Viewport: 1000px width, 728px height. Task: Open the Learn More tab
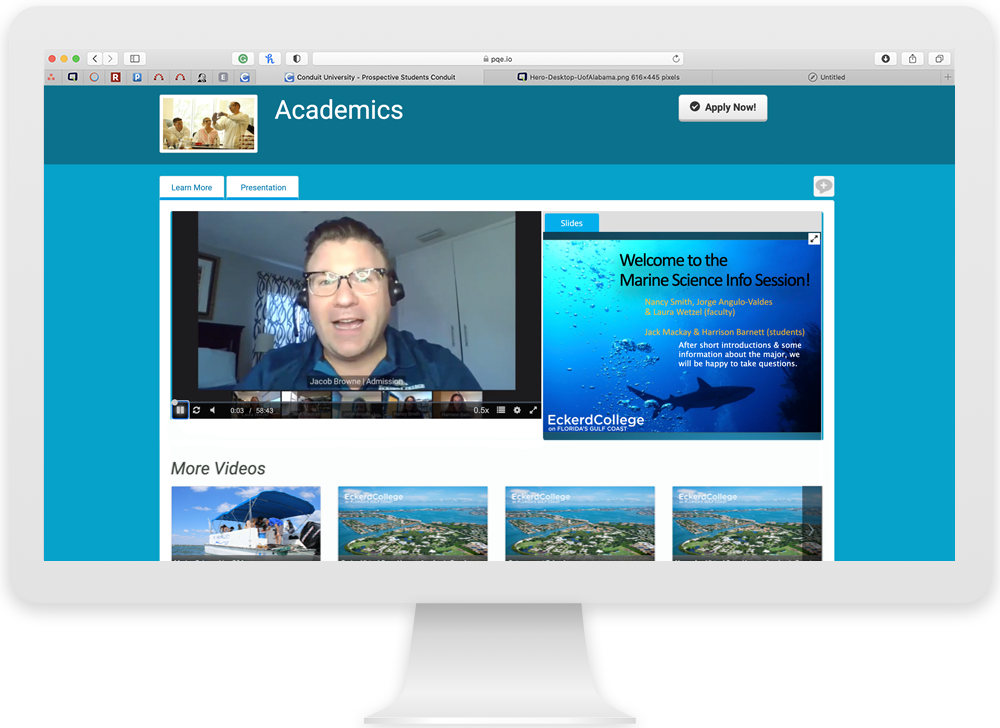(x=191, y=187)
